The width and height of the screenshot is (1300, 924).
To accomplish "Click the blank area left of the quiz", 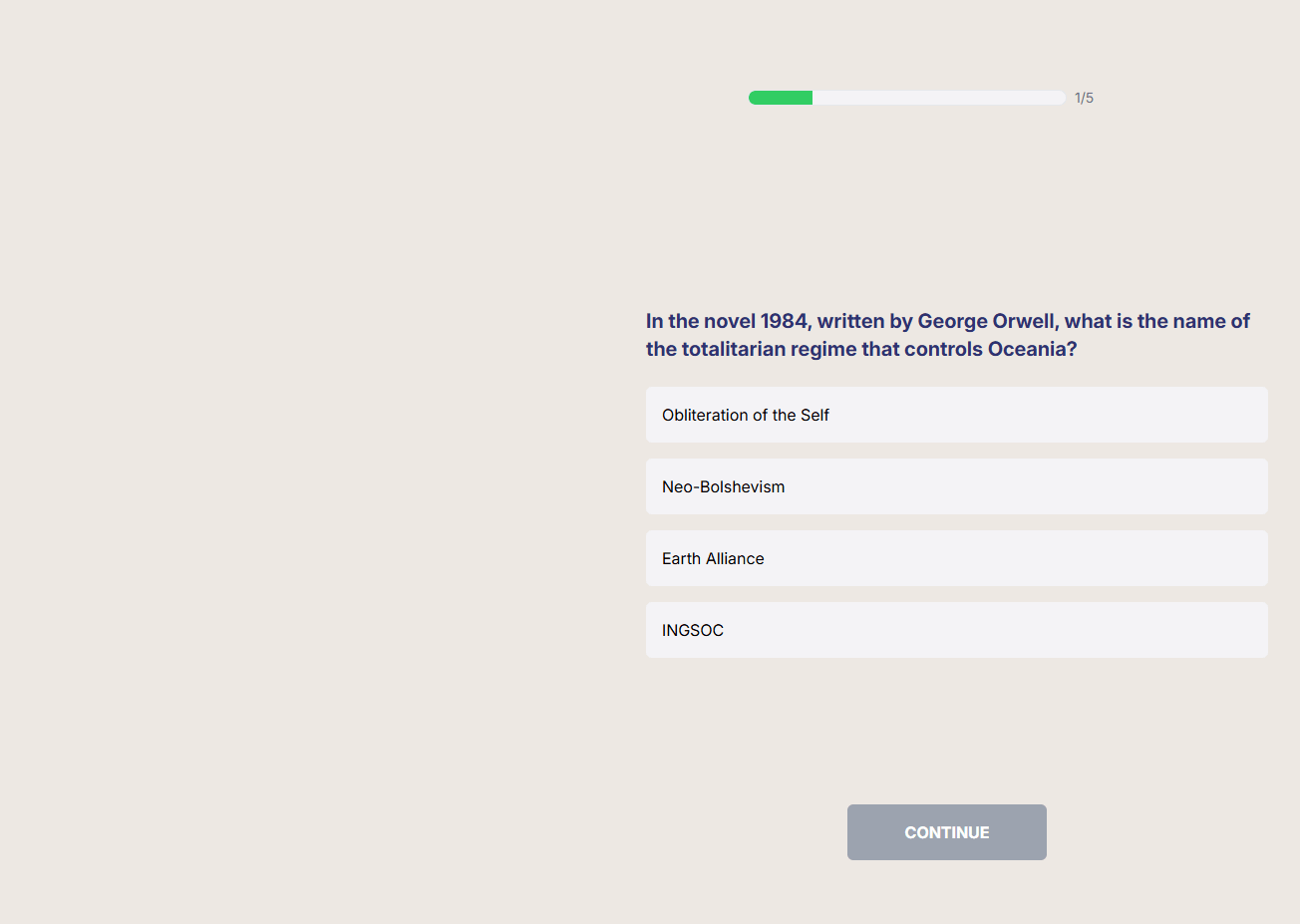I will click(x=299, y=449).
